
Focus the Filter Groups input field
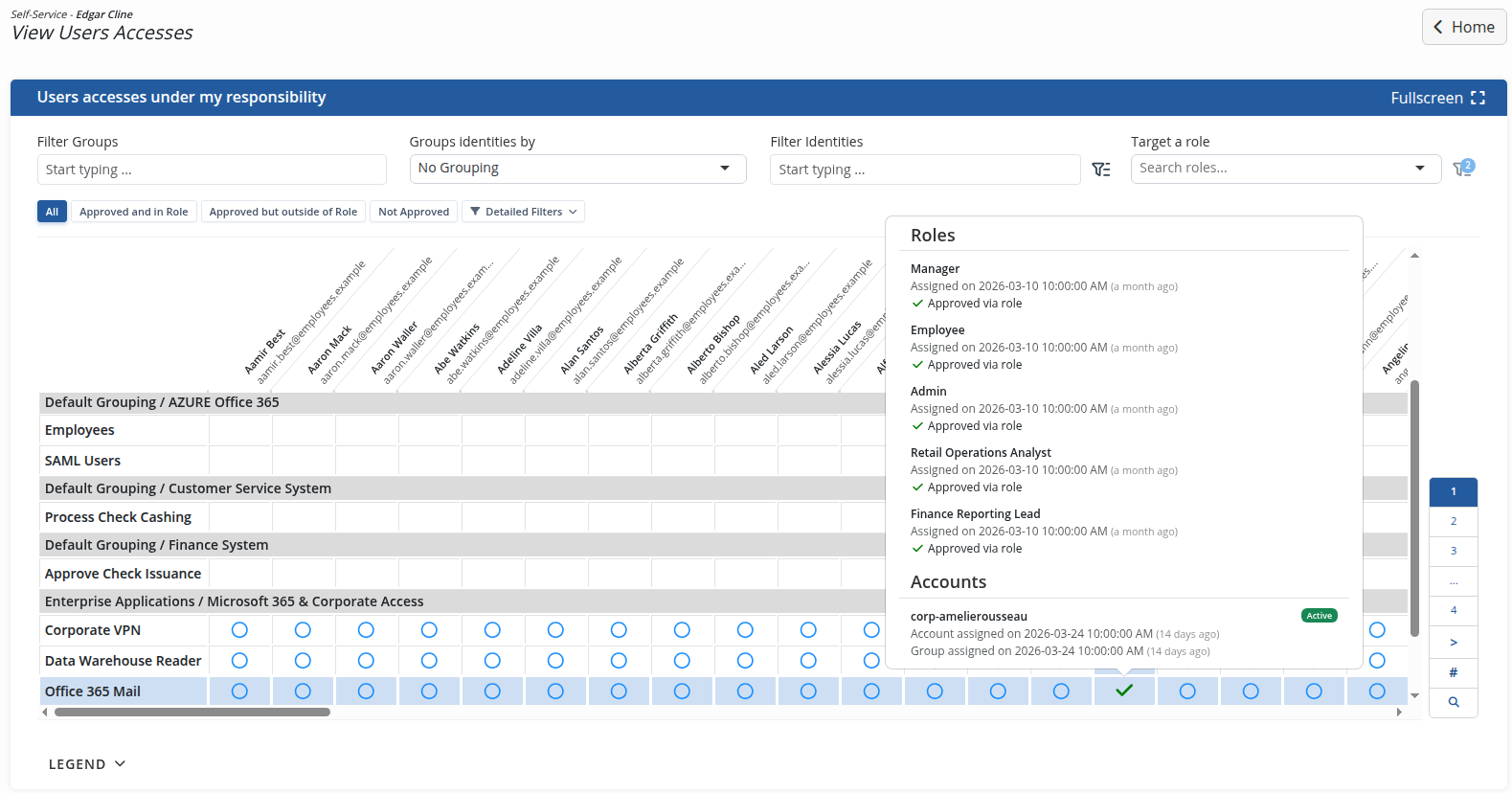coord(212,170)
